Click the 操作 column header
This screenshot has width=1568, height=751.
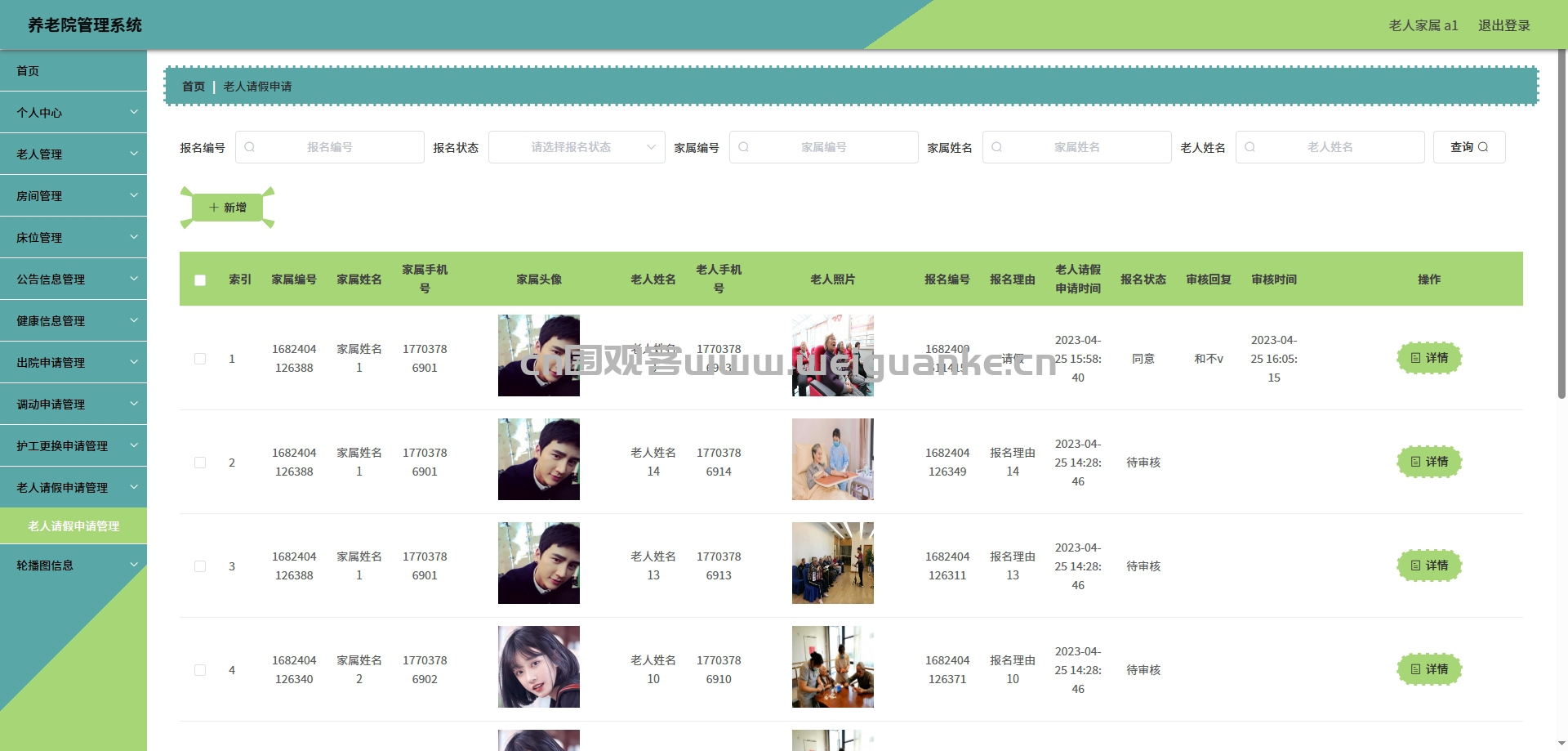click(x=1429, y=279)
